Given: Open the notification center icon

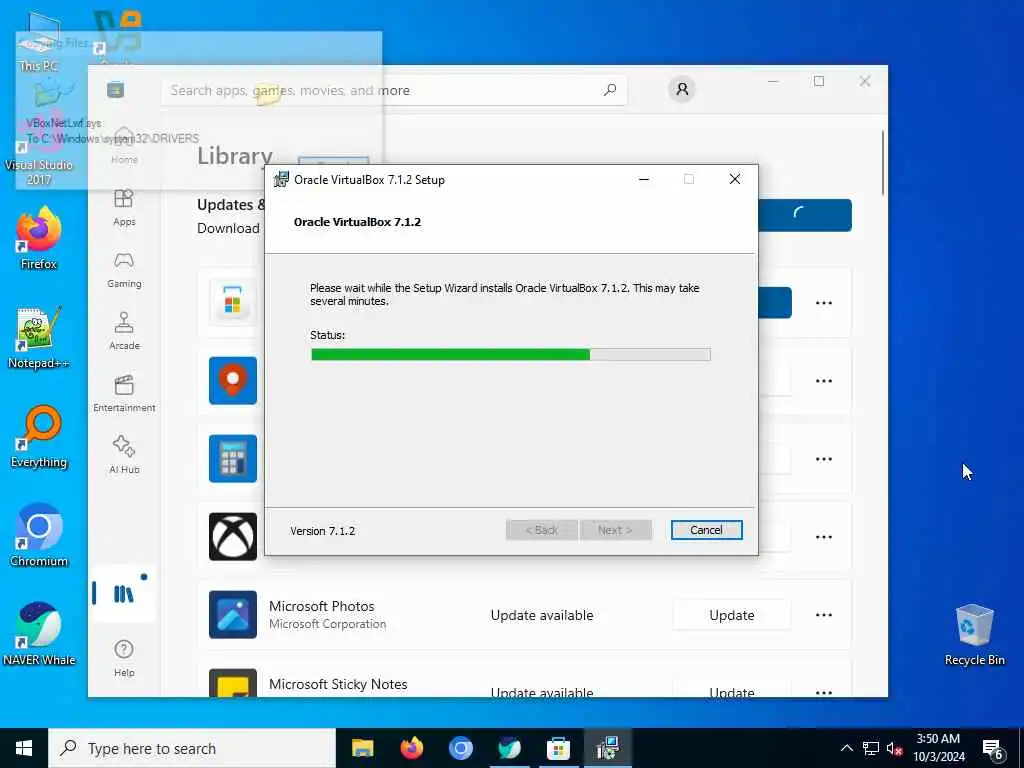Looking at the screenshot, I should (993, 750).
